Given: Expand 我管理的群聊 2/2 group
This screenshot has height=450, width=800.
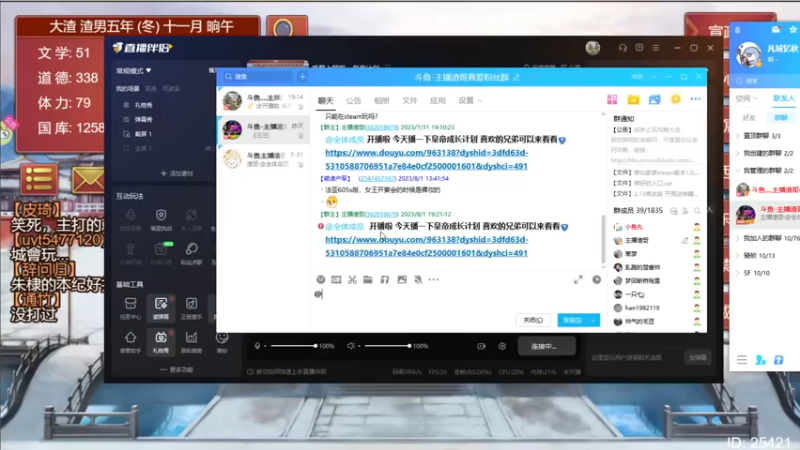Looking at the screenshot, I should 765,170.
